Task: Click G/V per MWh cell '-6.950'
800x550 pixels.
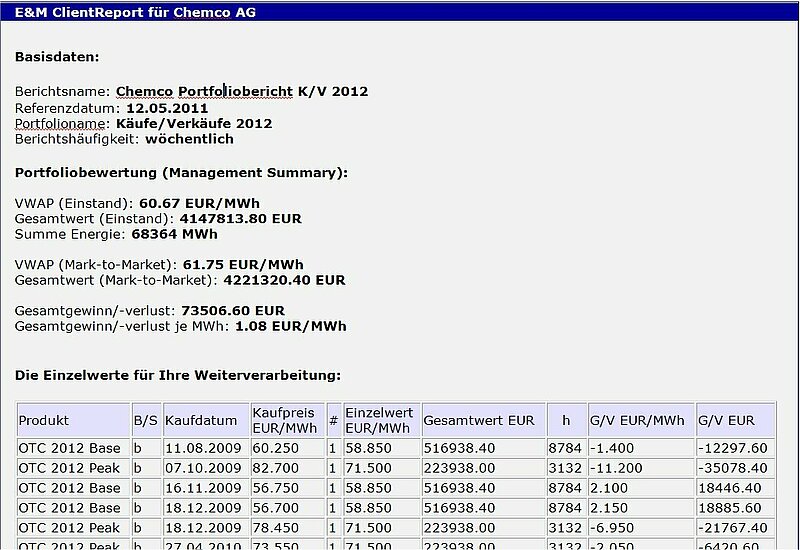Action: (x=641, y=528)
